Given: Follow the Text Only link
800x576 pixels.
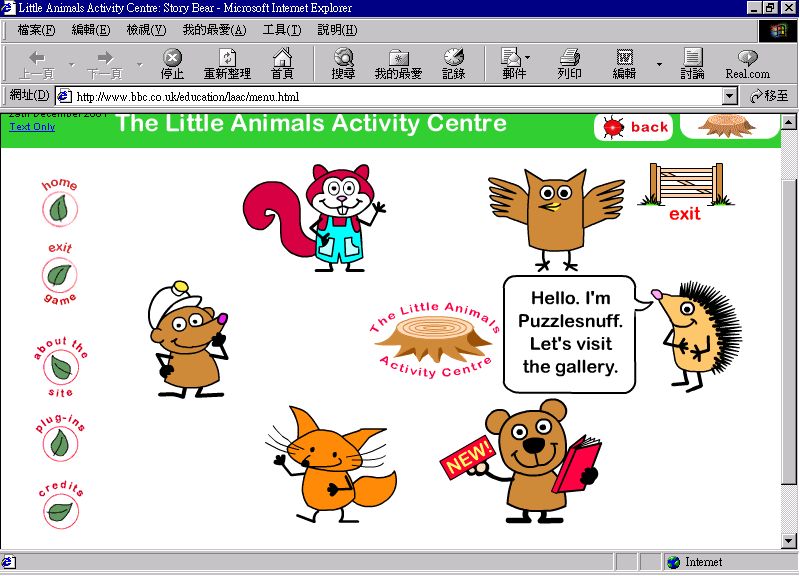Looking at the screenshot, I should click(32, 127).
